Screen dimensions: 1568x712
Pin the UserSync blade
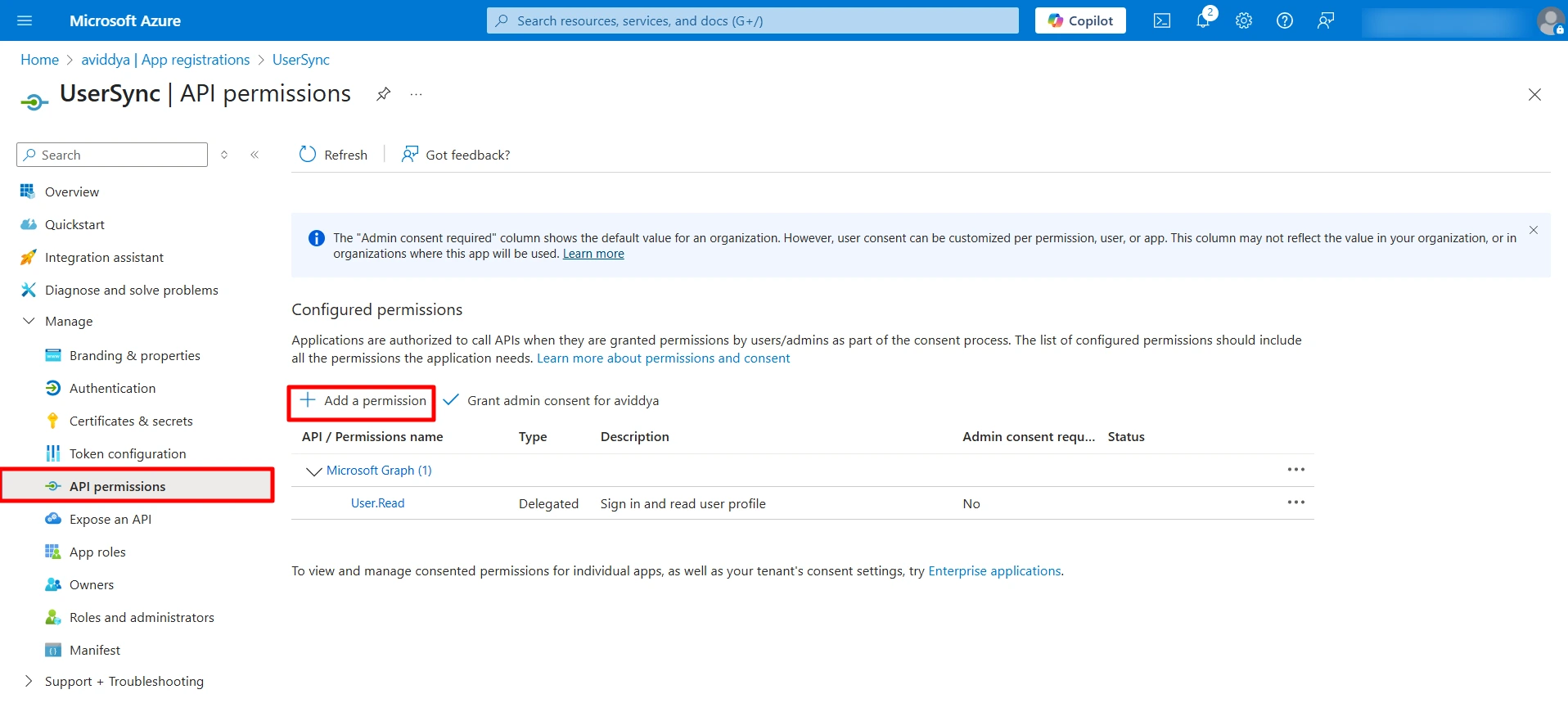click(x=383, y=94)
